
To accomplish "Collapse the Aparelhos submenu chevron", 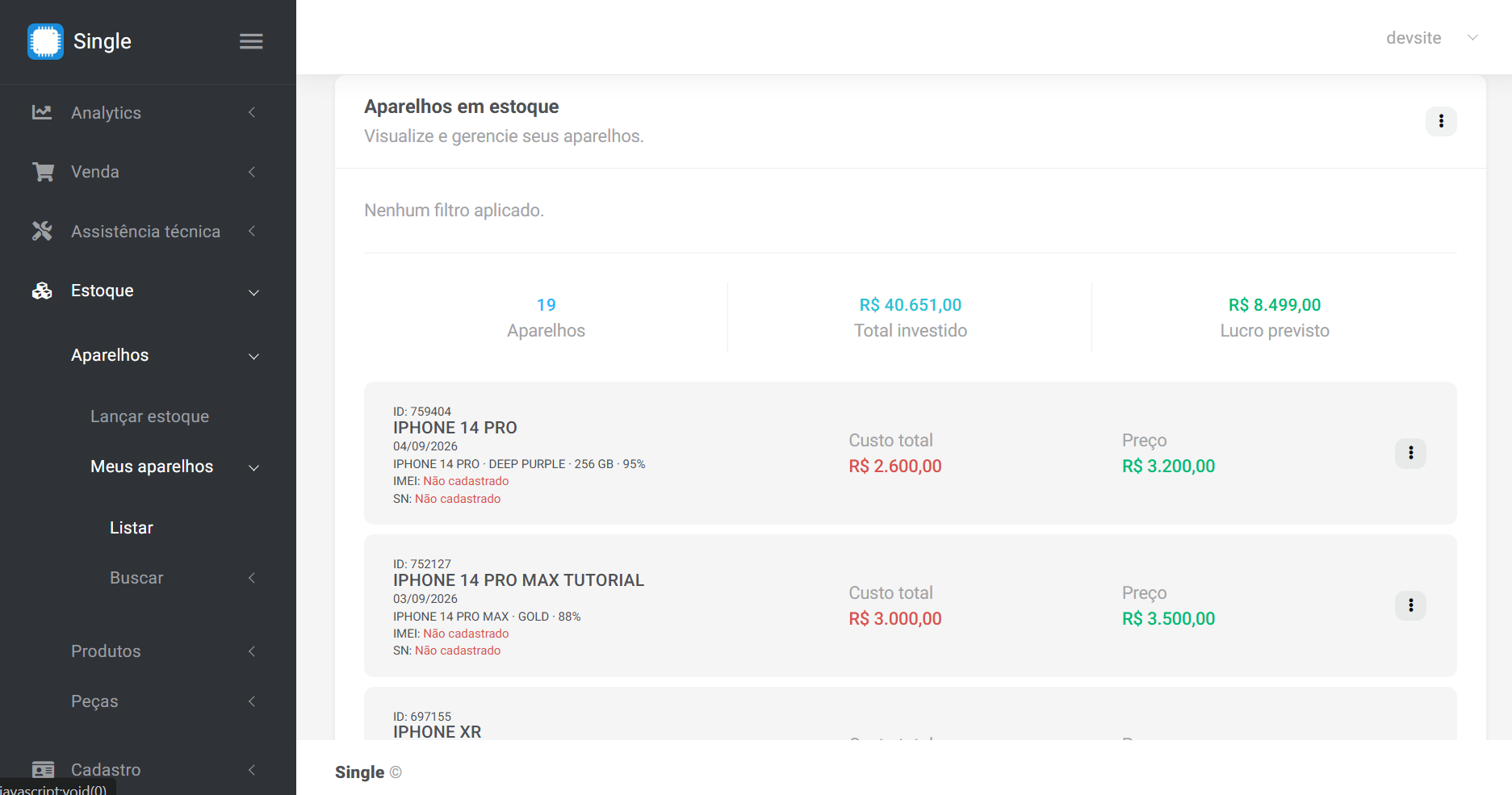I will tap(253, 356).
